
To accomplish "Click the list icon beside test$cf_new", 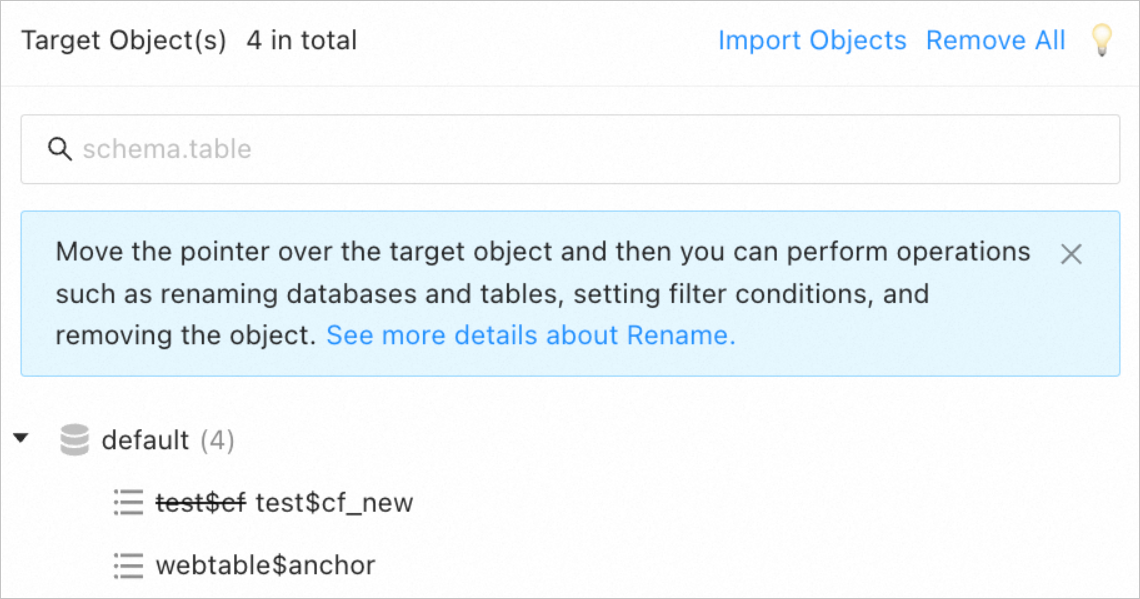I will tap(129, 502).
